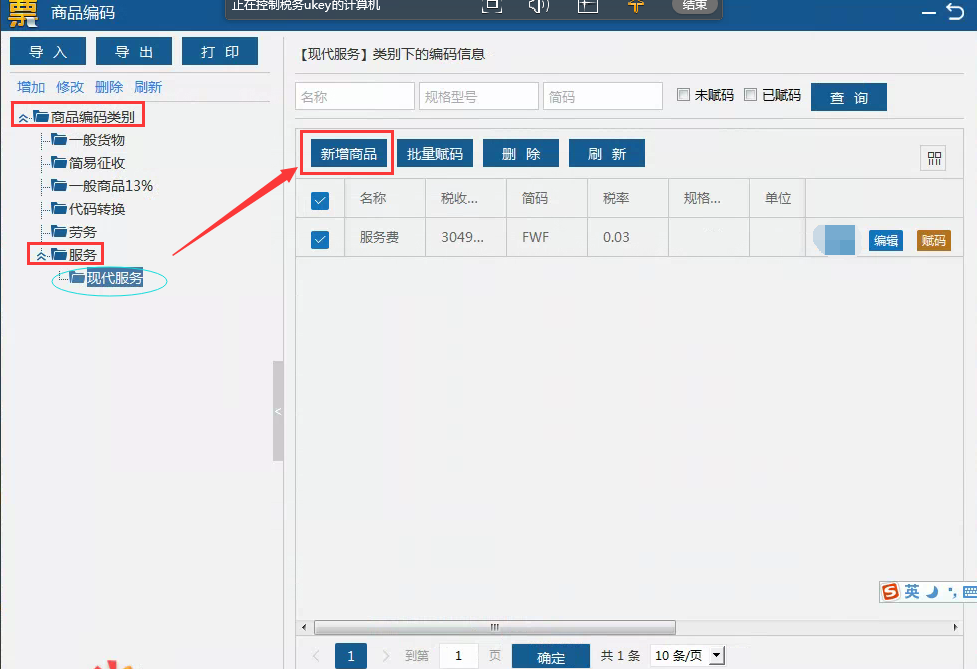Click the speaker icon in remote control bar
Screen dimensions: 977x669
[x=539, y=6]
